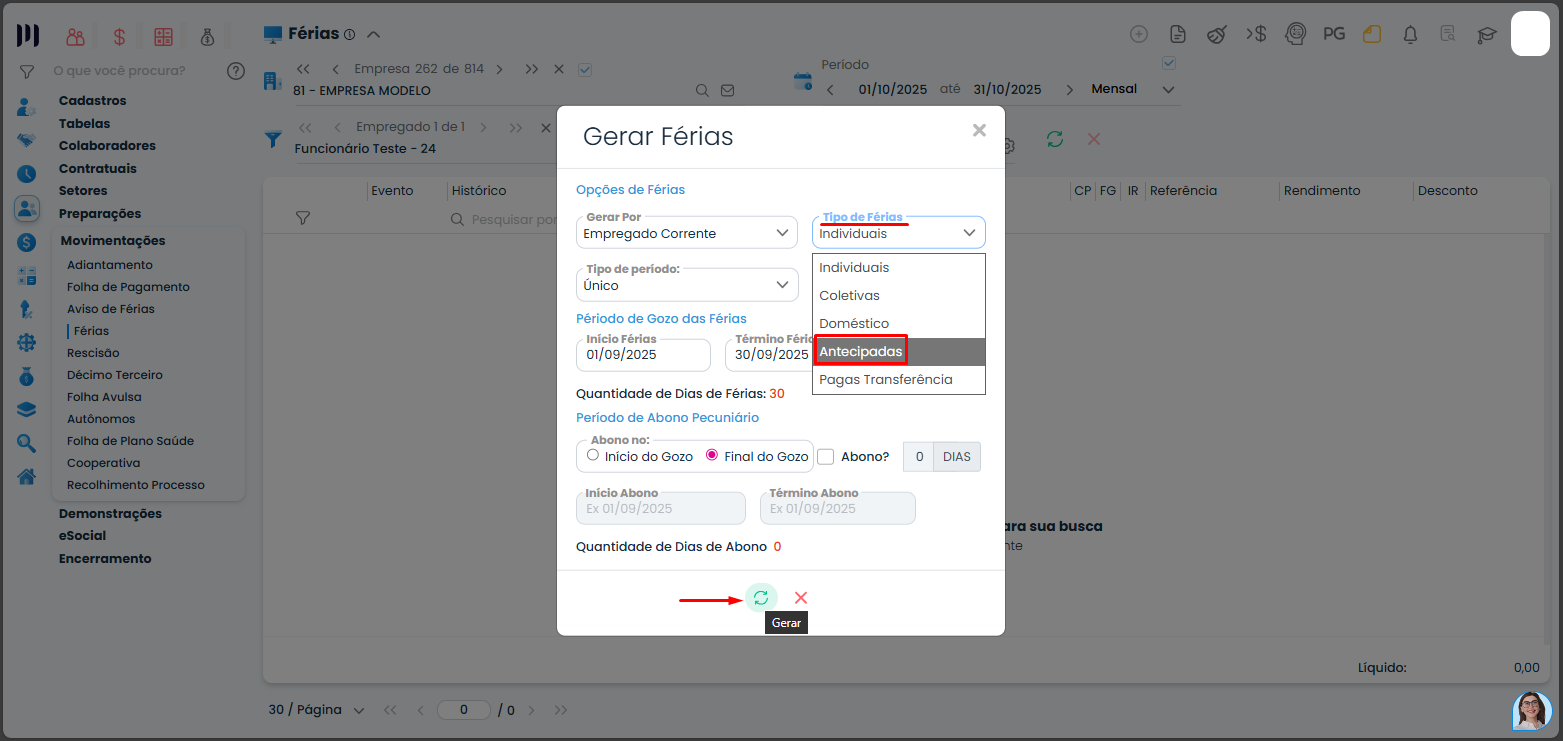The width and height of the screenshot is (1563, 741).
Task: Click the money bag icon in the top toolbar
Action: click(207, 37)
